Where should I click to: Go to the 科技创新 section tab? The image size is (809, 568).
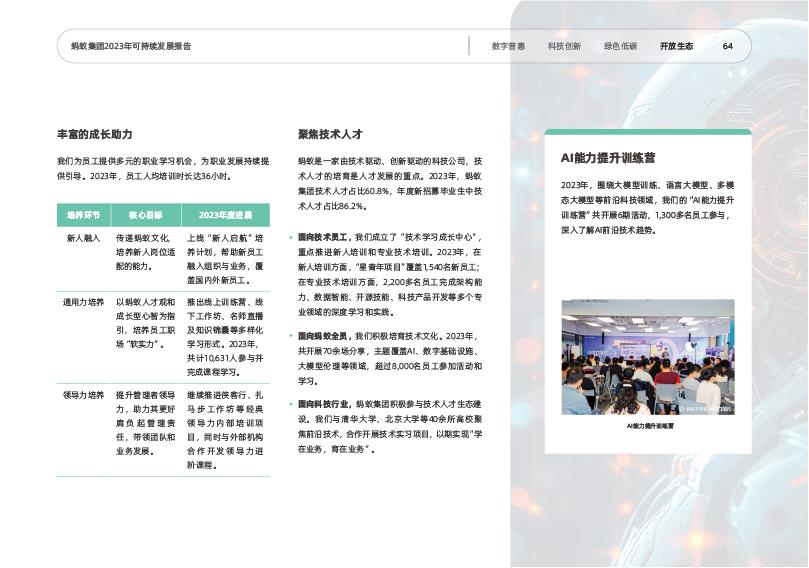(564, 46)
